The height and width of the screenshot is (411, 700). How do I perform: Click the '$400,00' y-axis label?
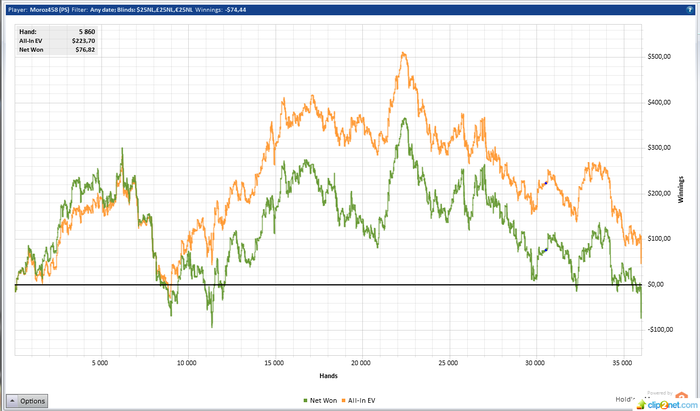point(659,102)
